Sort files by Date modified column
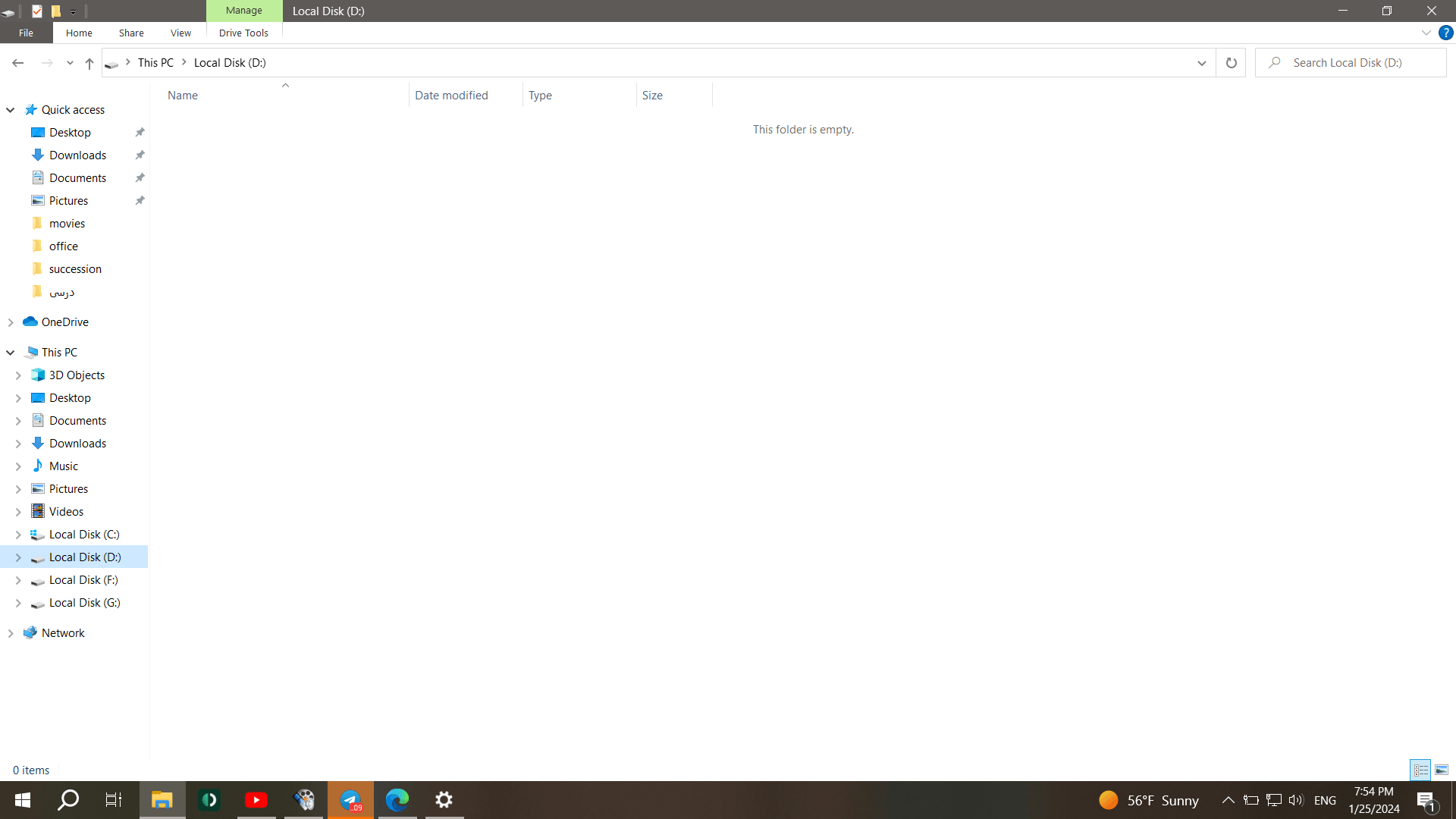 tap(451, 96)
